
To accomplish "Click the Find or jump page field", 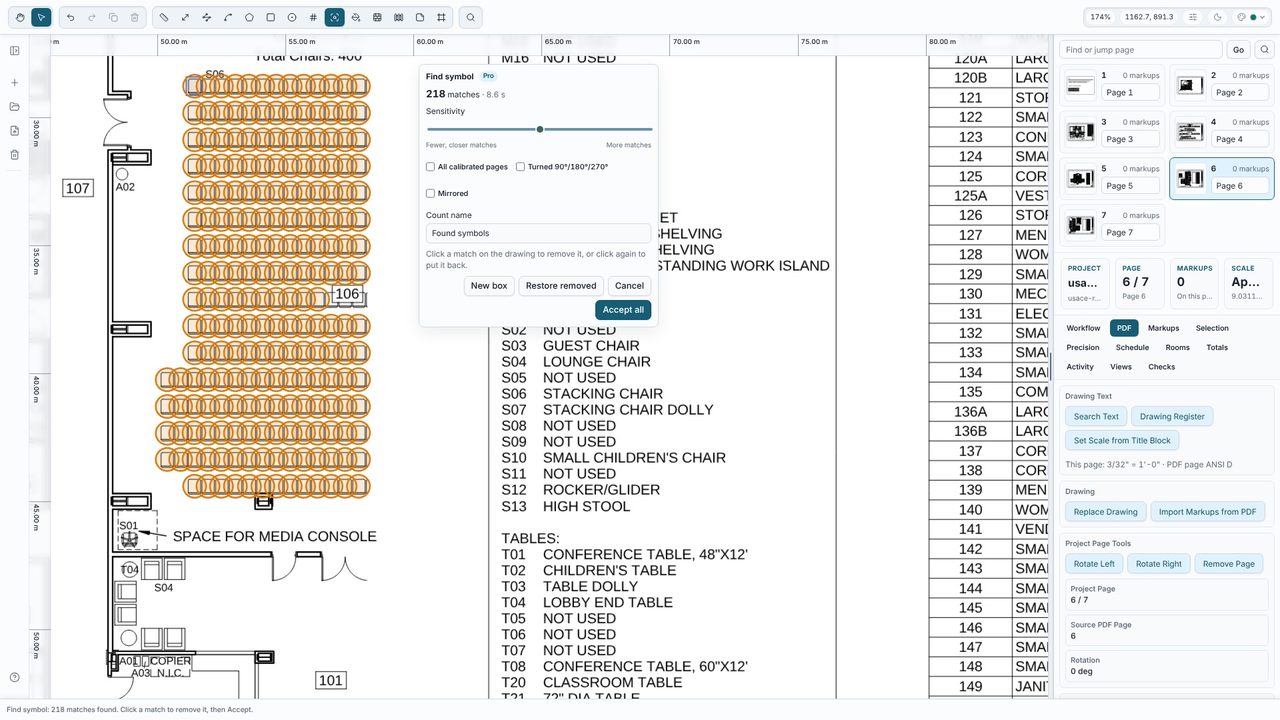I will point(1141,50).
